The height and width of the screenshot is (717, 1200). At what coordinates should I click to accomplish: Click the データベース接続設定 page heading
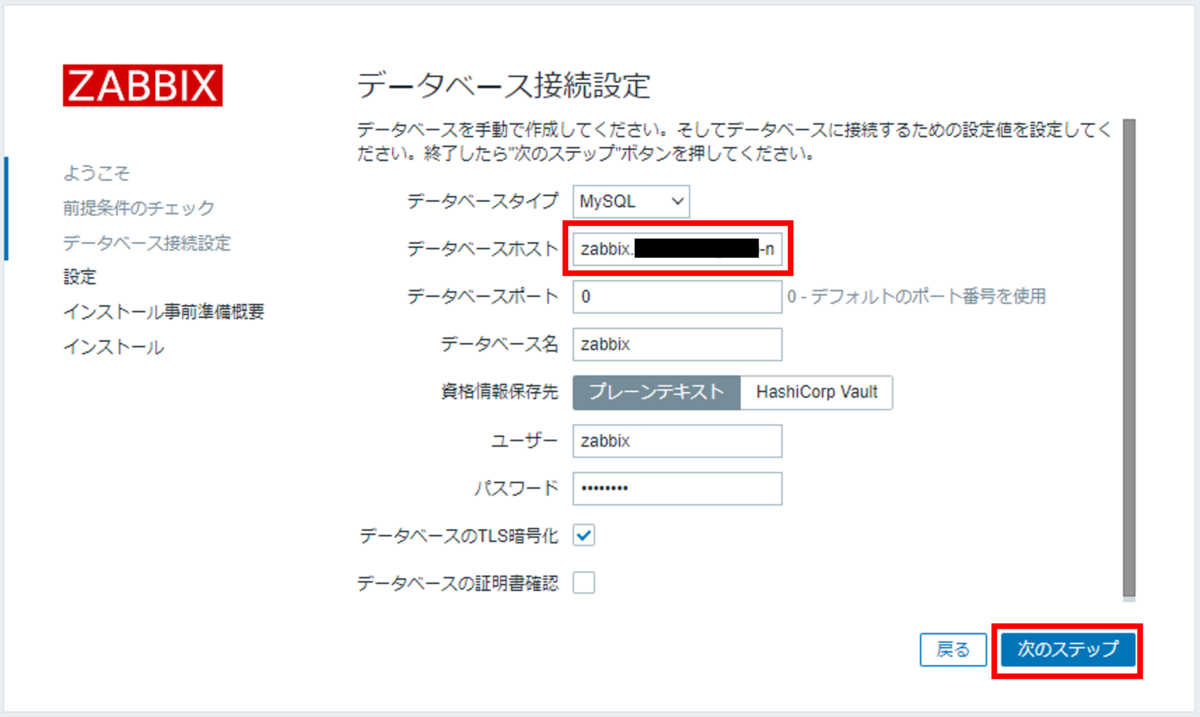click(x=504, y=86)
